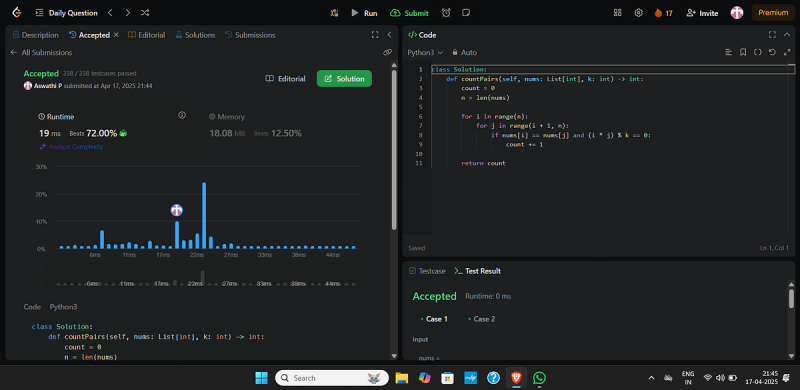Image resolution: width=800 pixels, height=390 pixels.
Task: Open the notes sticky icon
Action: click(x=466, y=13)
